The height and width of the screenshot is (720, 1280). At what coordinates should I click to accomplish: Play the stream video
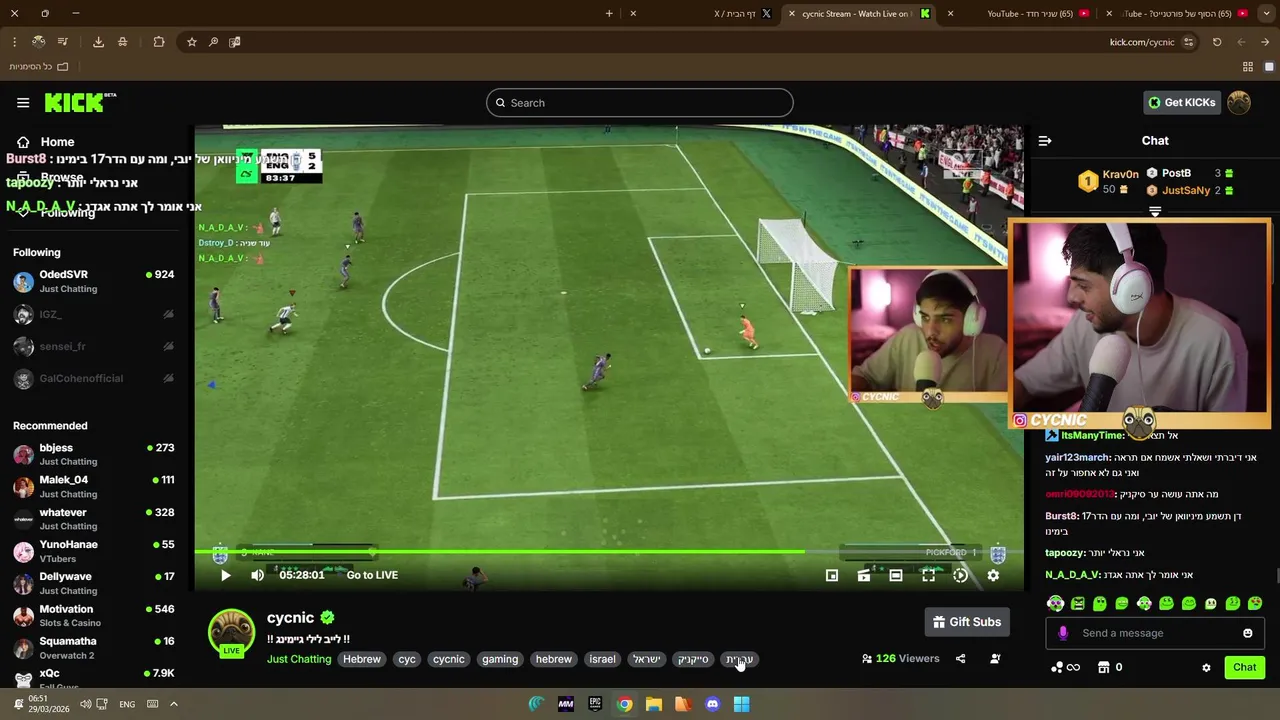pyautogui.click(x=225, y=575)
